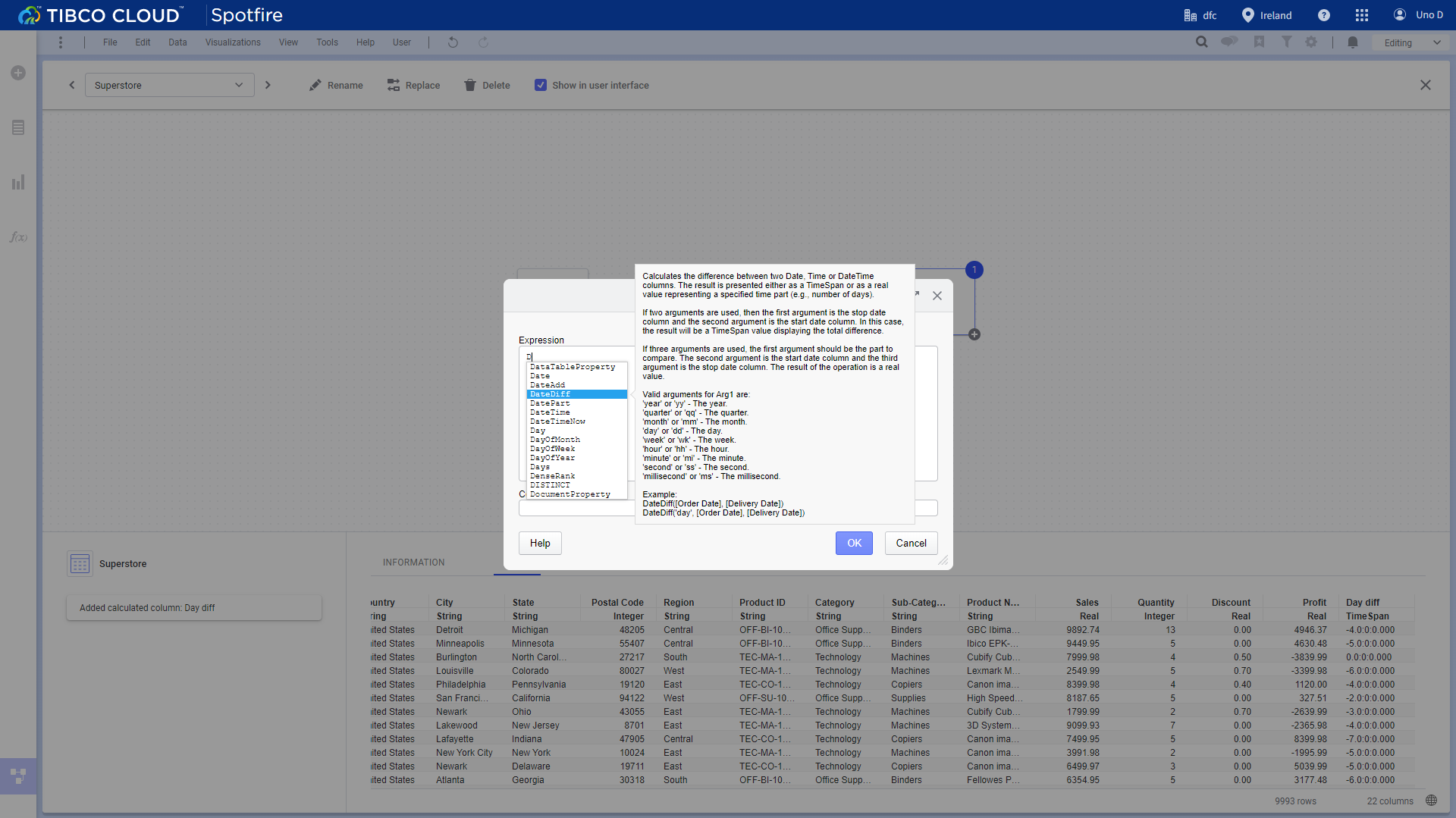Open the File menu
This screenshot has height=818, width=1456.
[x=110, y=42]
